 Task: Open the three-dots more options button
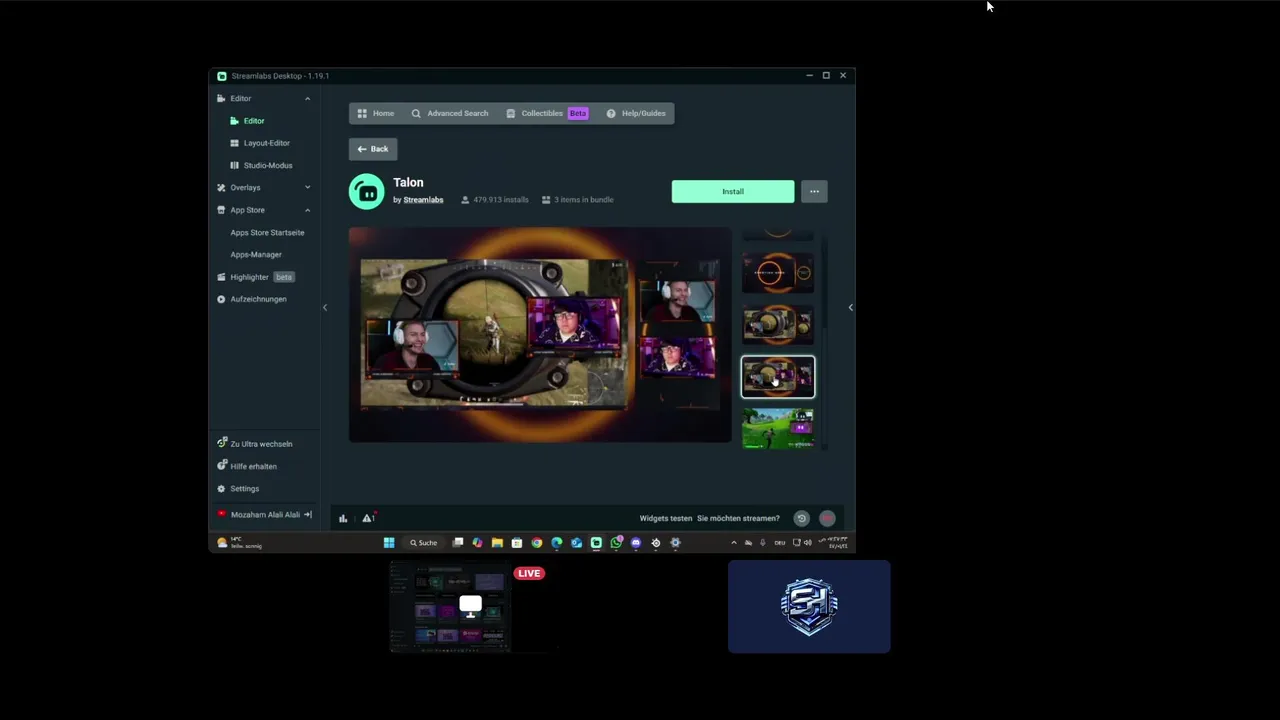[x=814, y=191]
